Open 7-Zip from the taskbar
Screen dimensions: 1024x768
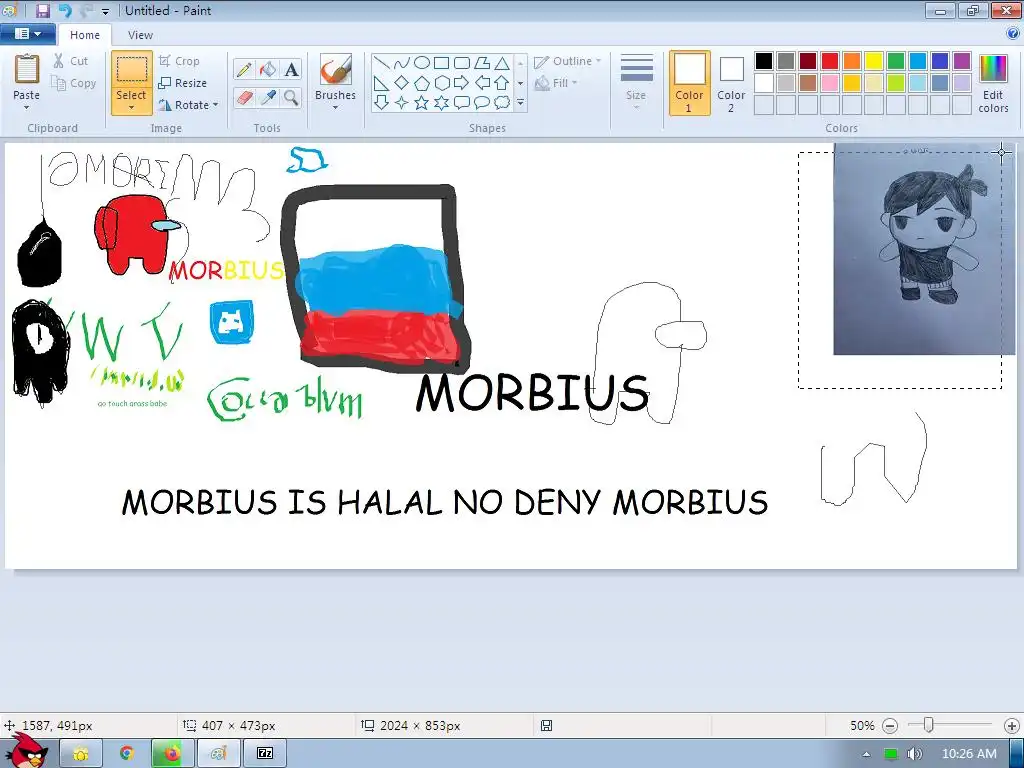coord(265,753)
